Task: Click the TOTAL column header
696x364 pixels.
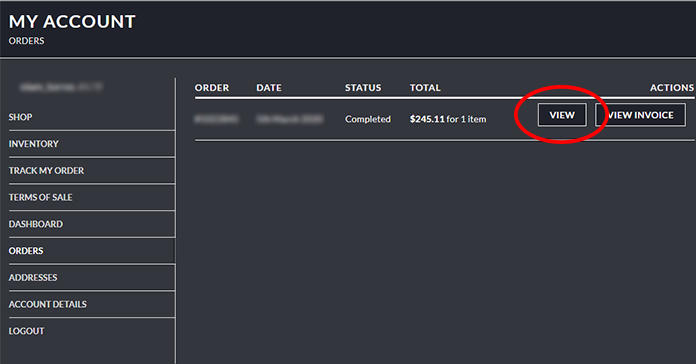Action: click(425, 88)
